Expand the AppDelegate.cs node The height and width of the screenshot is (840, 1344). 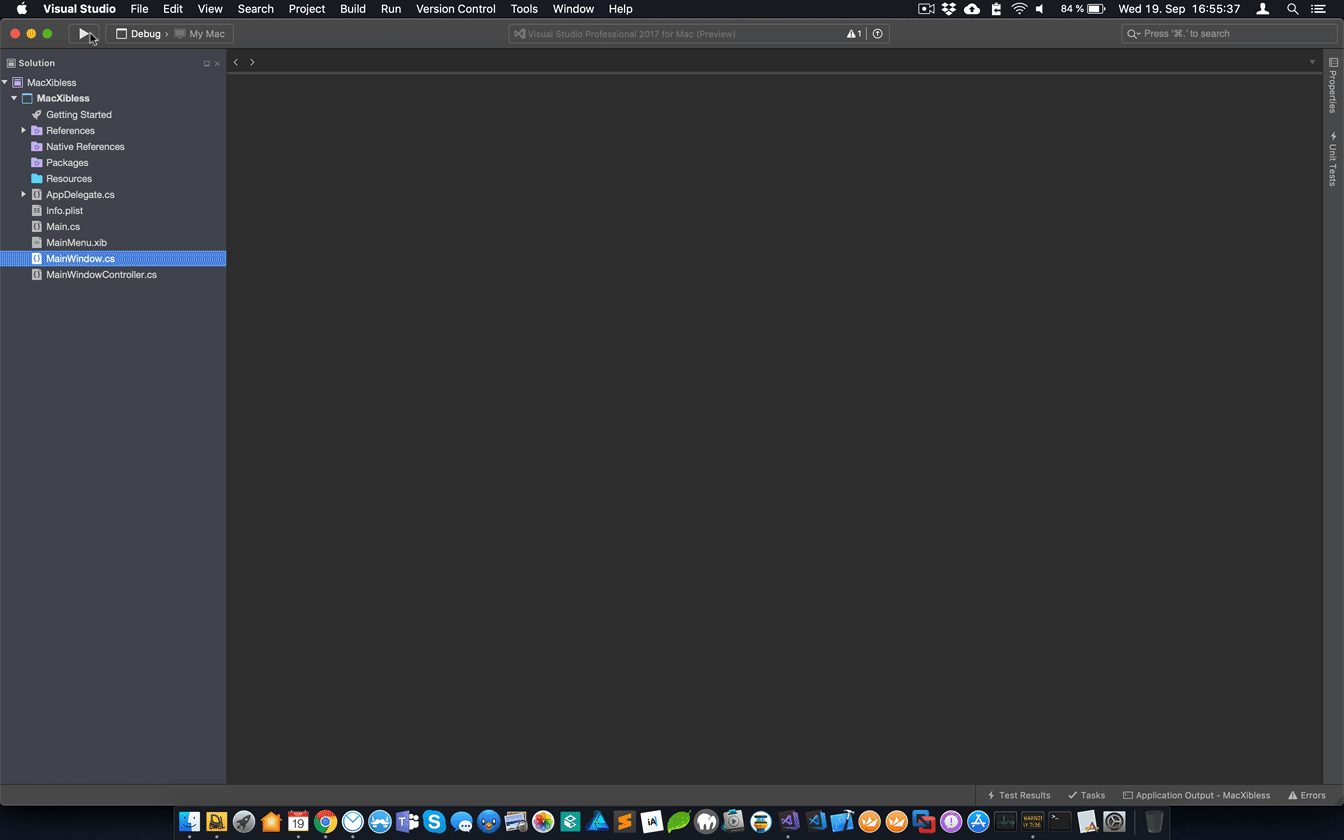[23, 195]
